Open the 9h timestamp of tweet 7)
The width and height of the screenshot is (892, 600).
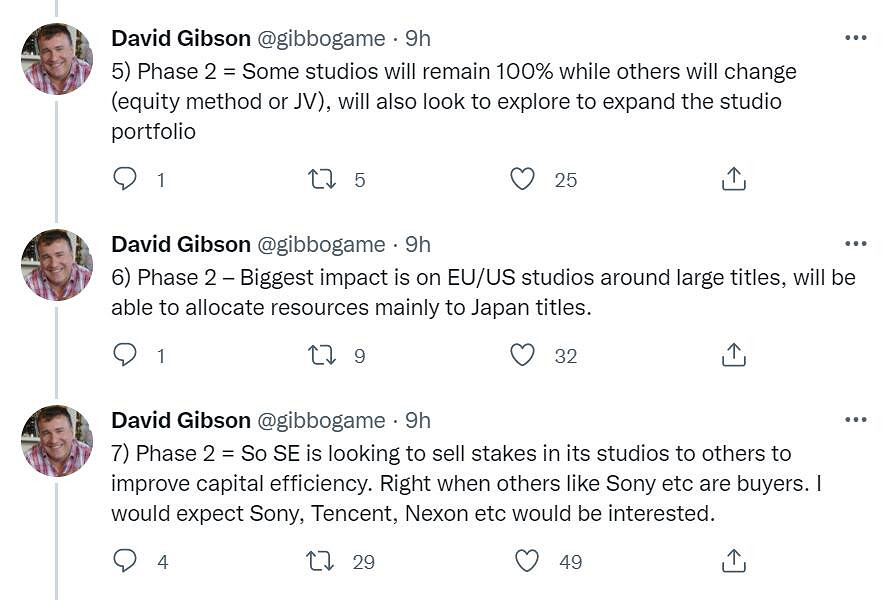(418, 420)
